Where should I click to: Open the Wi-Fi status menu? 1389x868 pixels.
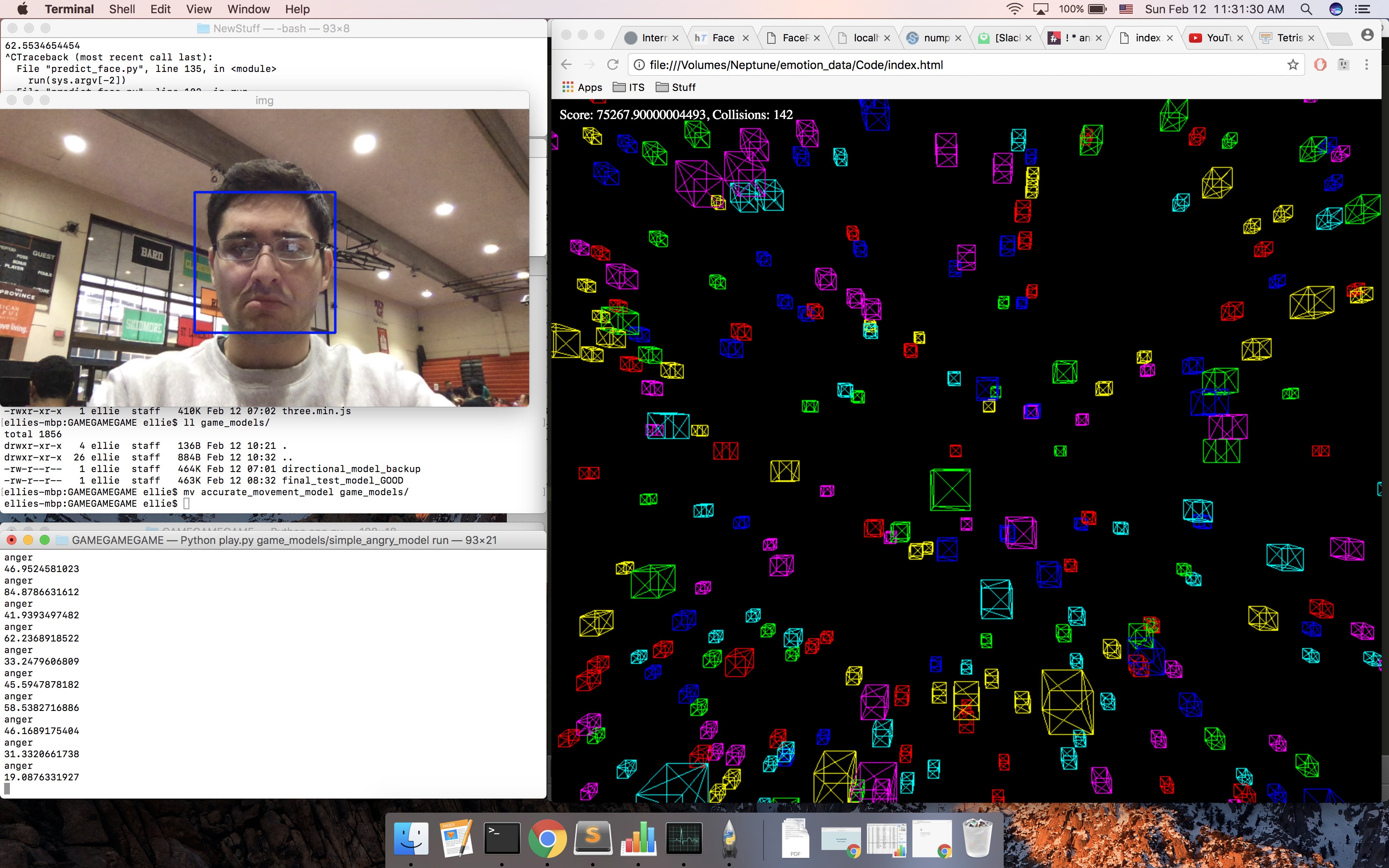[1014, 9]
